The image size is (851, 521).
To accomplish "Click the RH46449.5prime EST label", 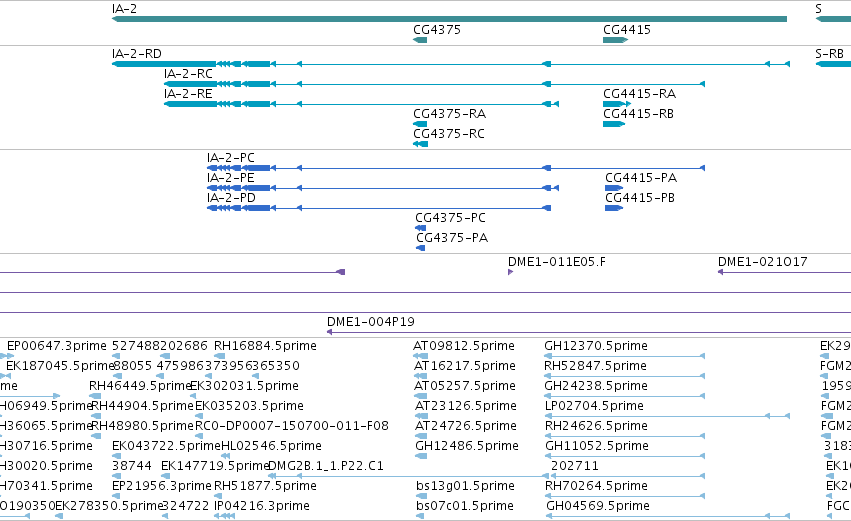I will pyautogui.click(x=141, y=386).
